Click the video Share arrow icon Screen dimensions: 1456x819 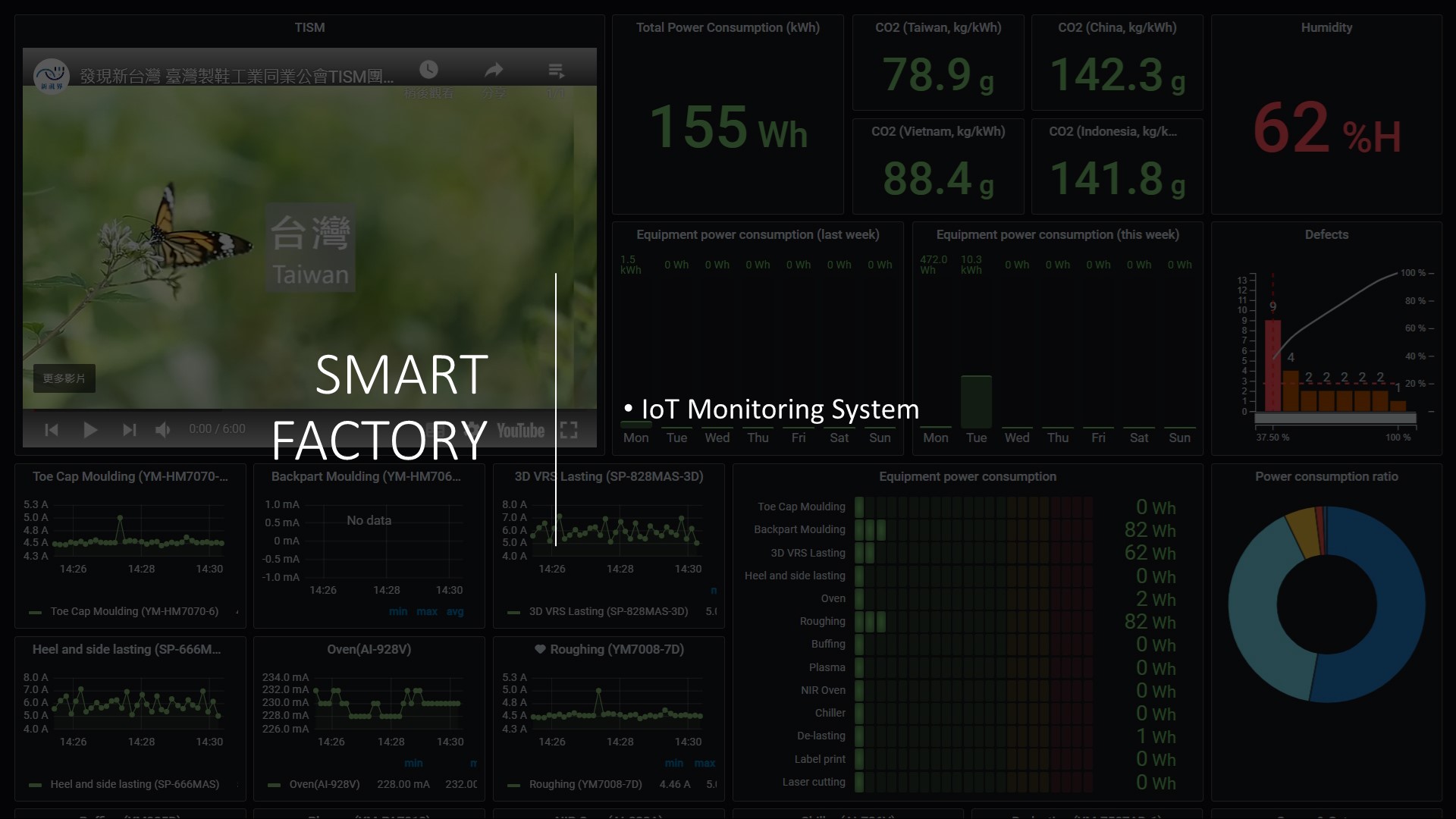pos(494,71)
